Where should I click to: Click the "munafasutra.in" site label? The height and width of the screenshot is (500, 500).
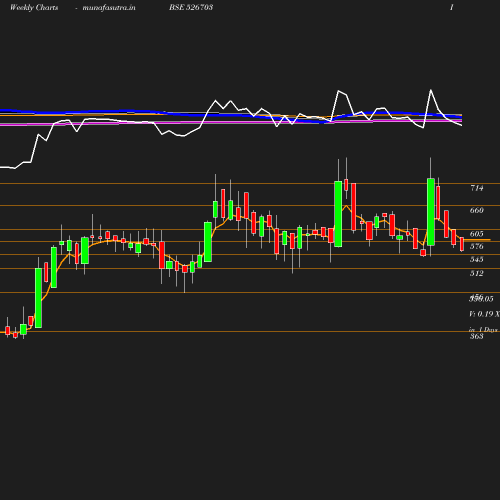pyautogui.click(x=109, y=7)
